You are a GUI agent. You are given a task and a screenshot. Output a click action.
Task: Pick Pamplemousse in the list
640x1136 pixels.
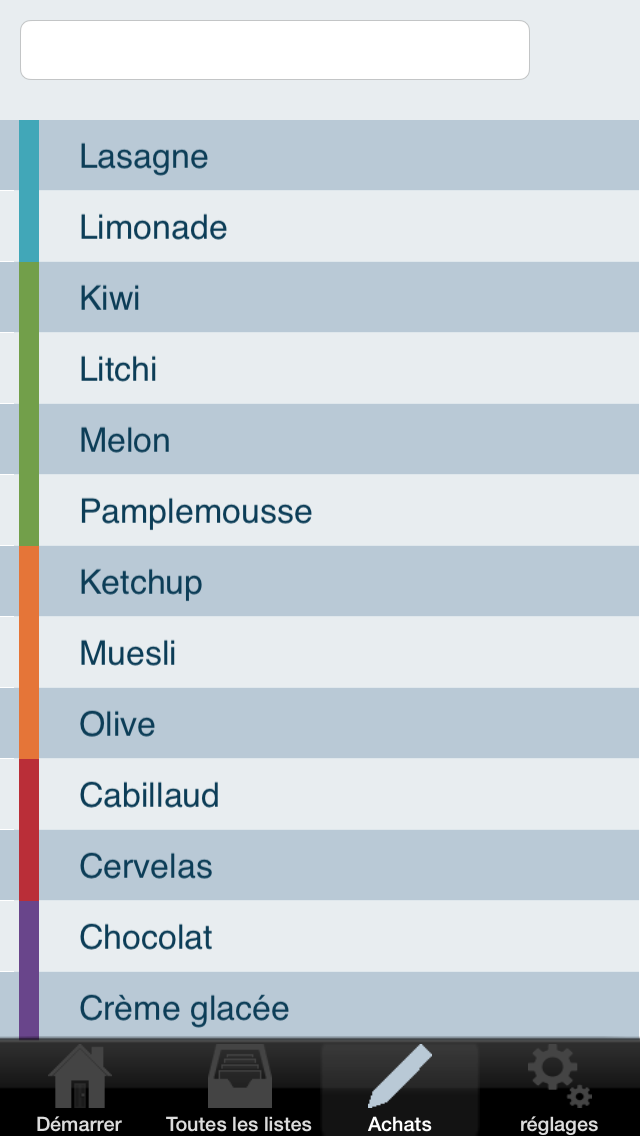click(320, 511)
